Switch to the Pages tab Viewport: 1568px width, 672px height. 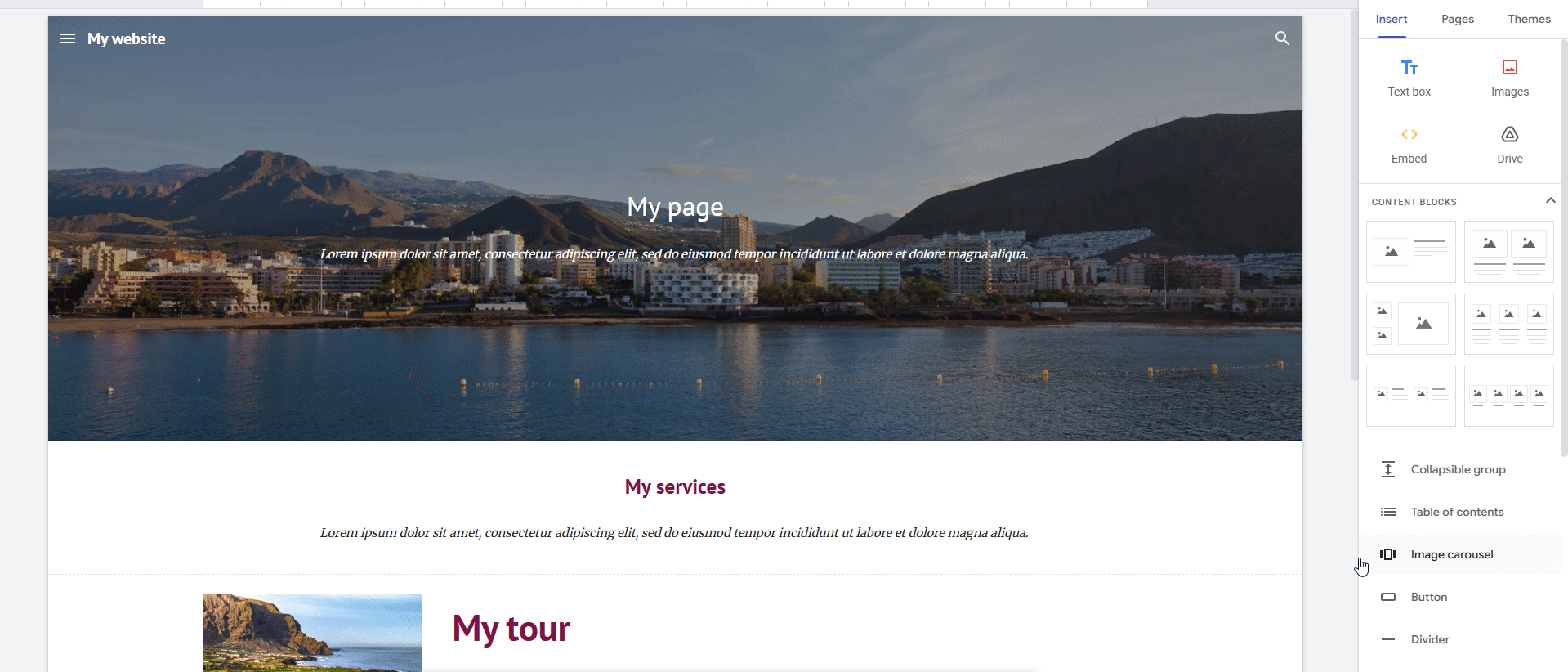tap(1457, 19)
